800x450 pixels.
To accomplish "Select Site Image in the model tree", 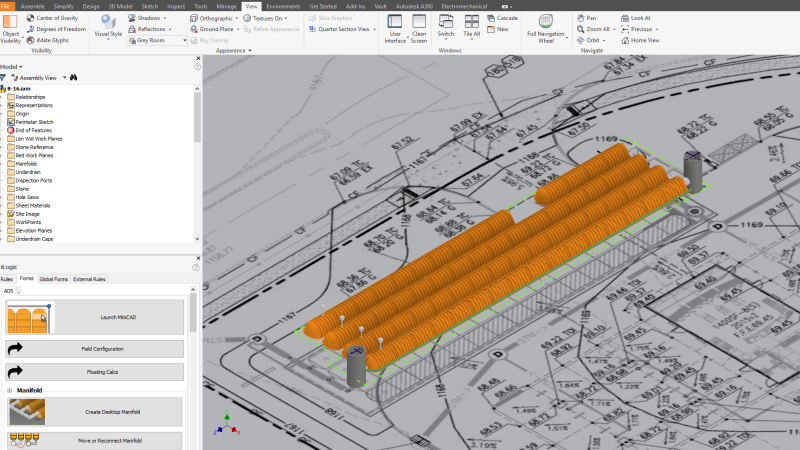I will pyautogui.click(x=27, y=213).
